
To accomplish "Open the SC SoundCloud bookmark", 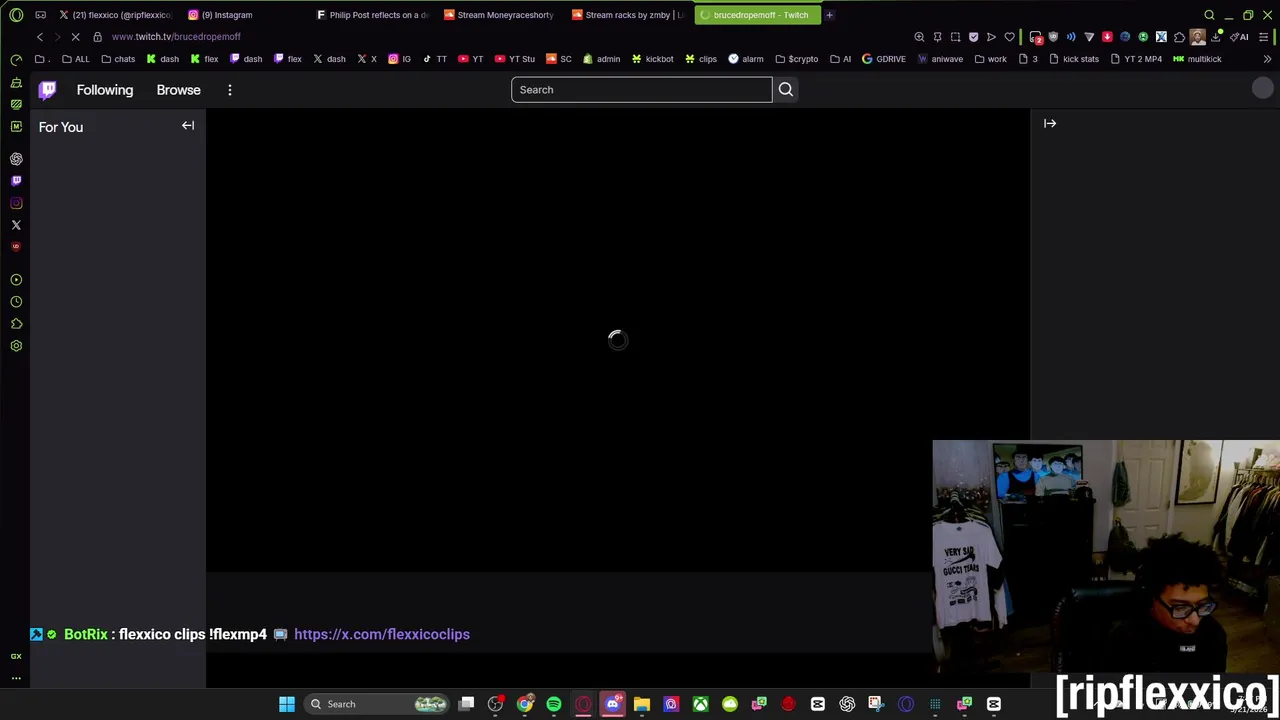I will (x=559, y=59).
